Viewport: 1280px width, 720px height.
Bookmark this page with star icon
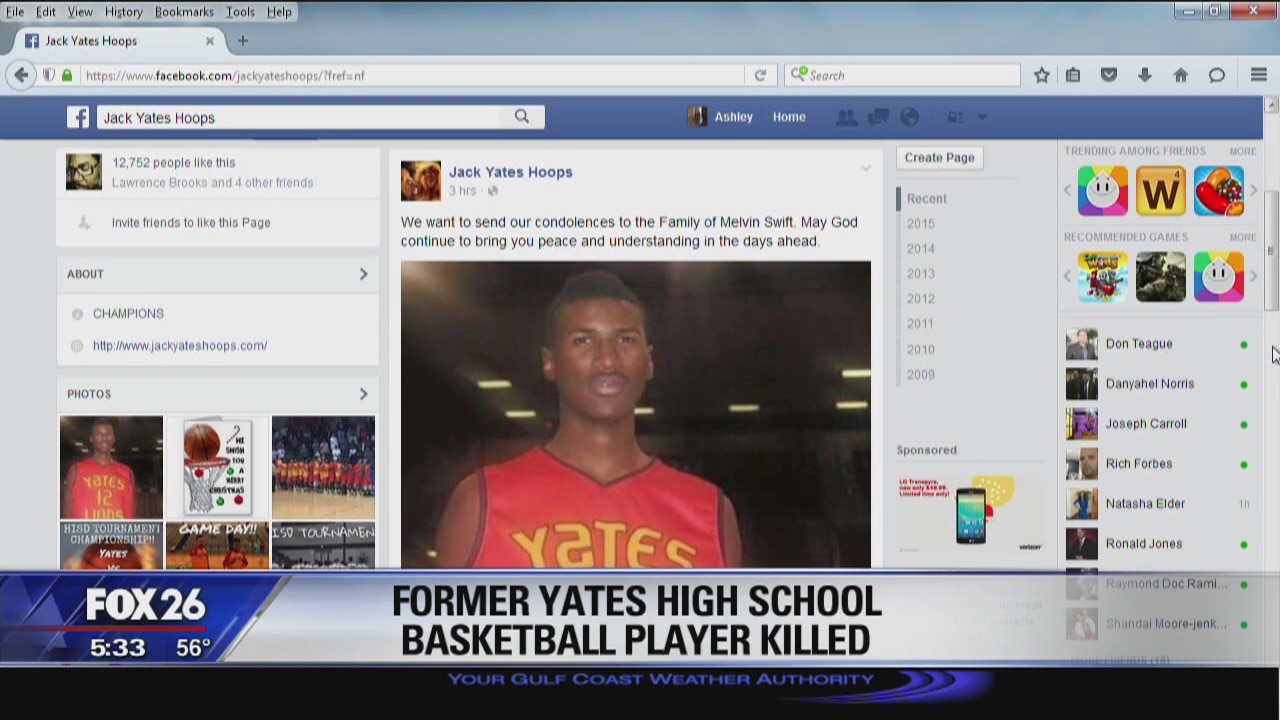point(1042,75)
